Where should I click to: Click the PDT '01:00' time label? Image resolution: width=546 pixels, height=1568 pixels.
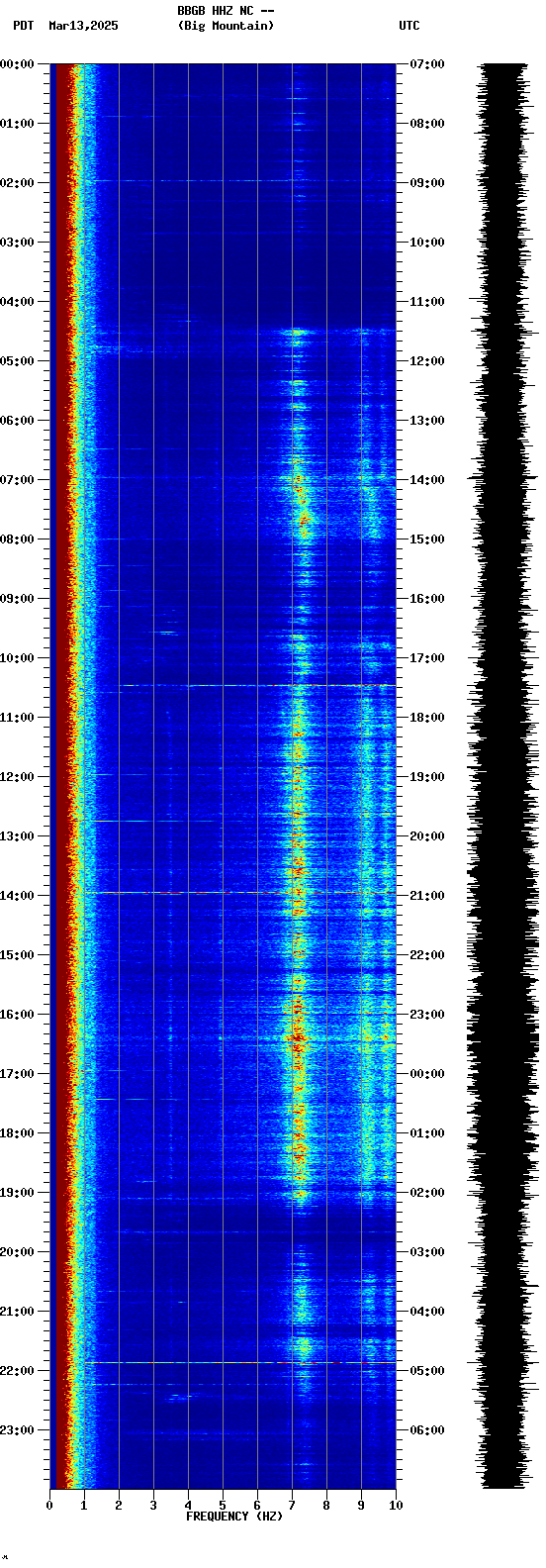point(17,124)
